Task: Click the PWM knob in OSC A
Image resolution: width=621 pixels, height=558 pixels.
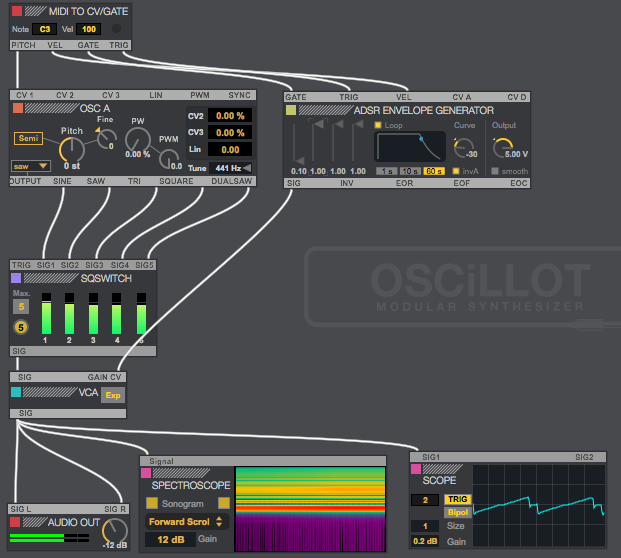Action: [169, 159]
